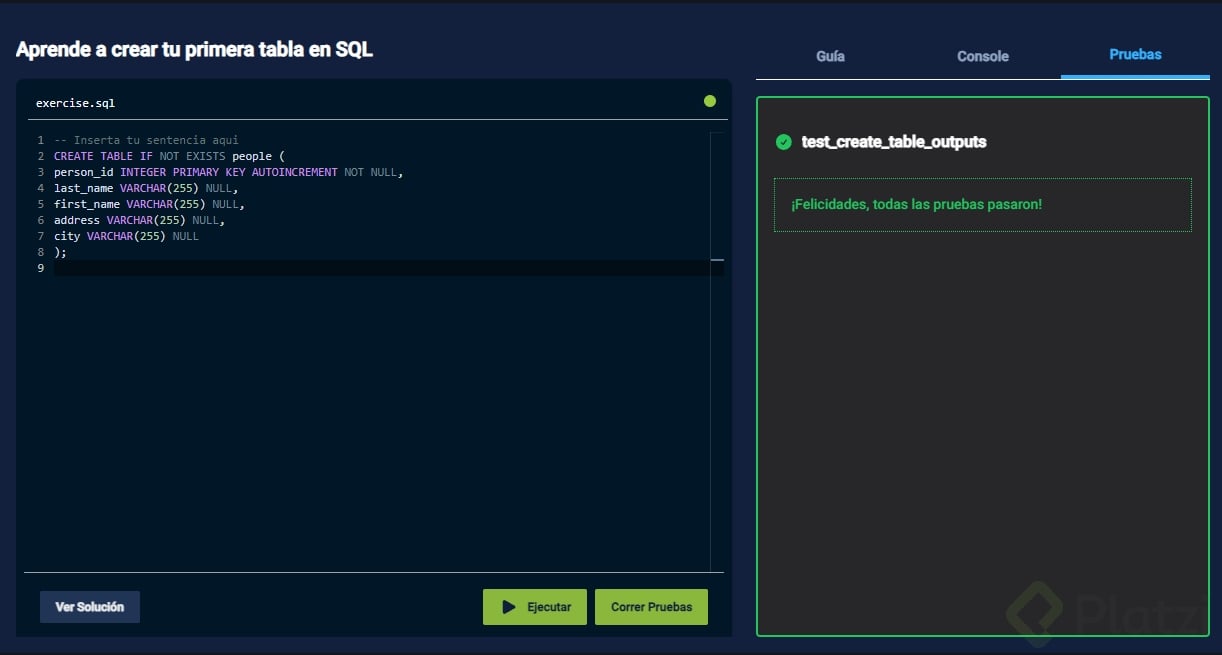Click the closing parenthesis line 8

pos(60,252)
